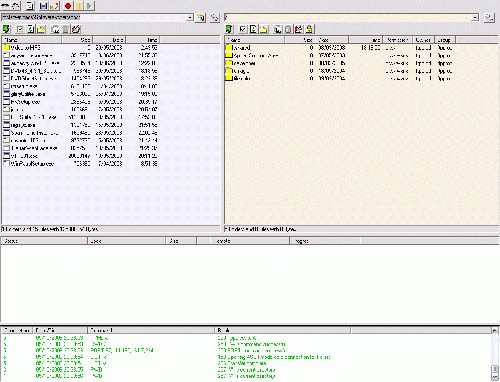Sort the right pane by the Name column
This screenshot has height=382, width=500.
255,40
